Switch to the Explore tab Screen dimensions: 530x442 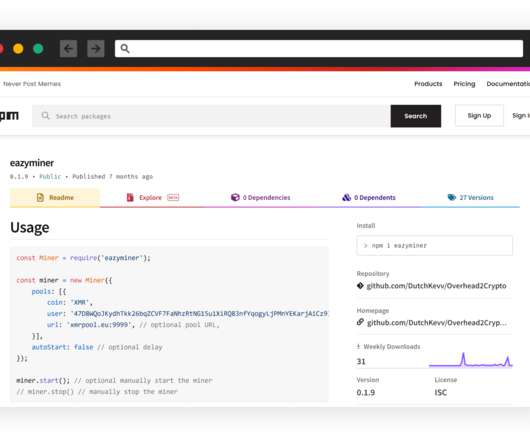point(152,198)
